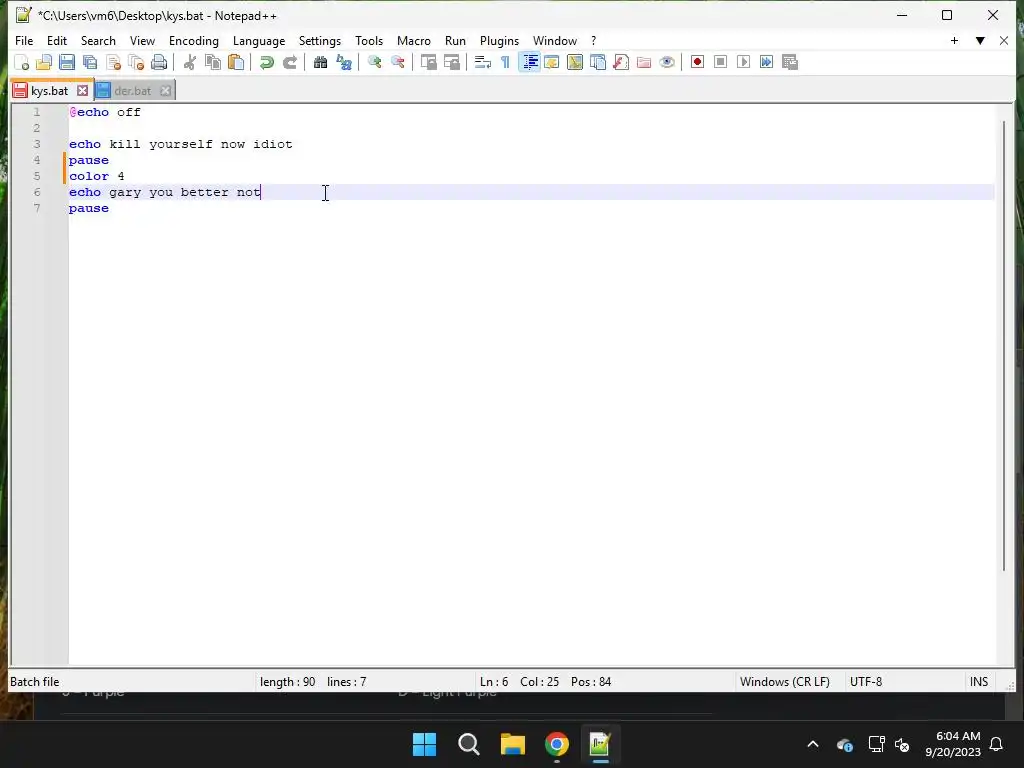Open the Macro menu
1024x768 pixels.
pyautogui.click(x=414, y=40)
